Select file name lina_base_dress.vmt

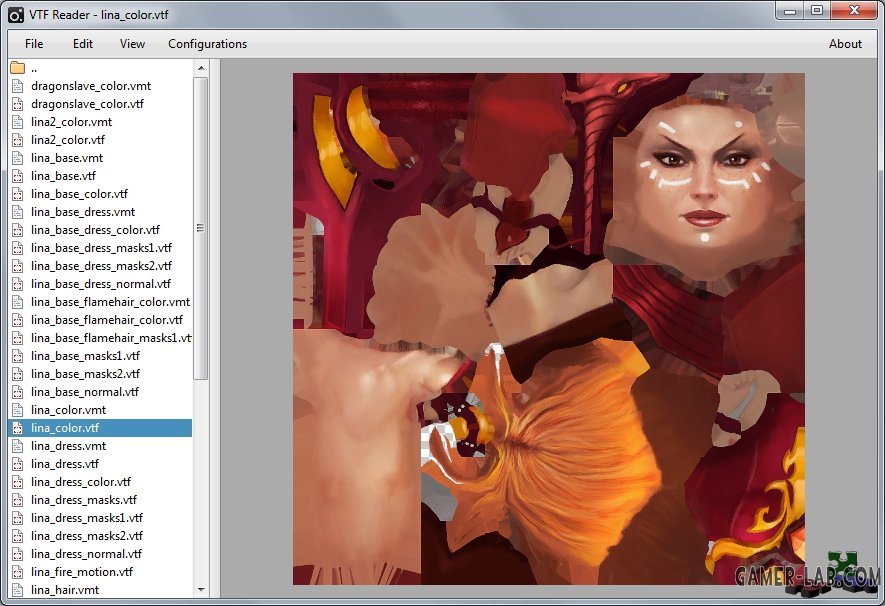tap(83, 212)
